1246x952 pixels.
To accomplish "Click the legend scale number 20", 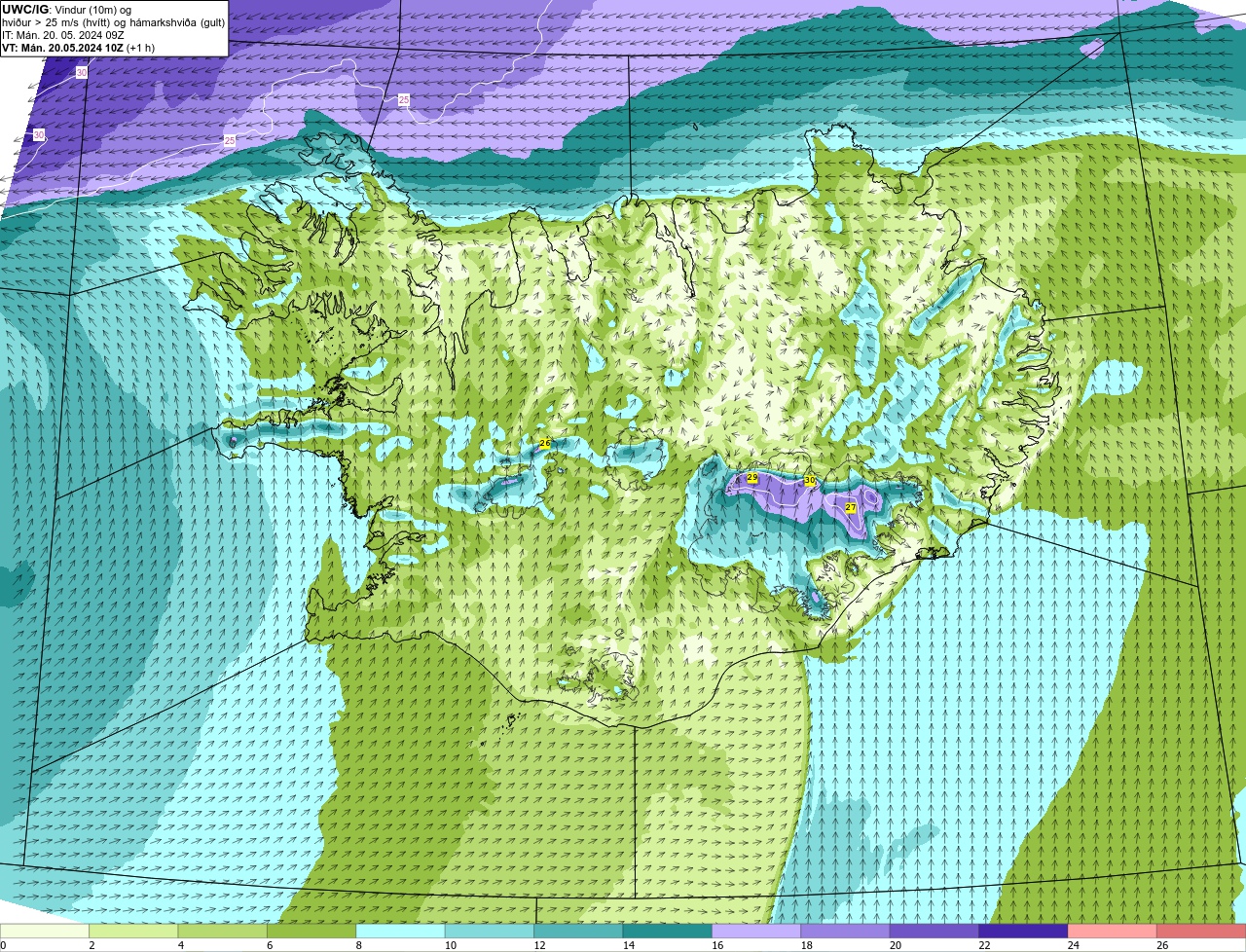I will click(x=896, y=945).
